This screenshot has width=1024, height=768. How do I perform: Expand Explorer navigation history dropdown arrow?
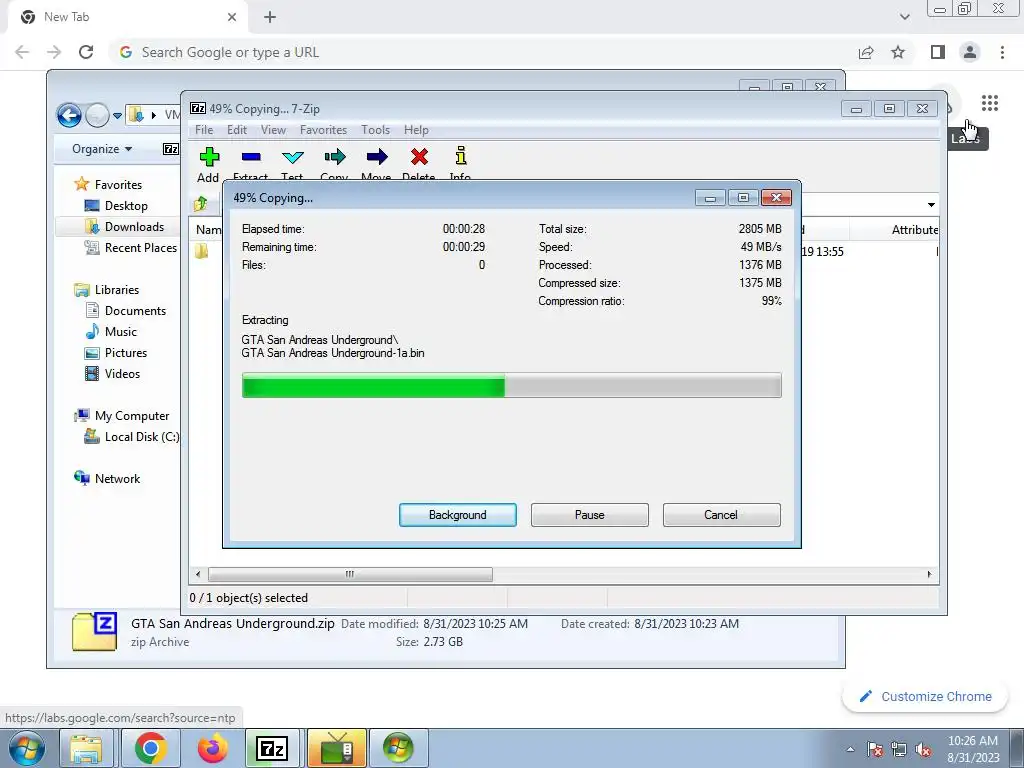pyautogui.click(x=117, y=116)
